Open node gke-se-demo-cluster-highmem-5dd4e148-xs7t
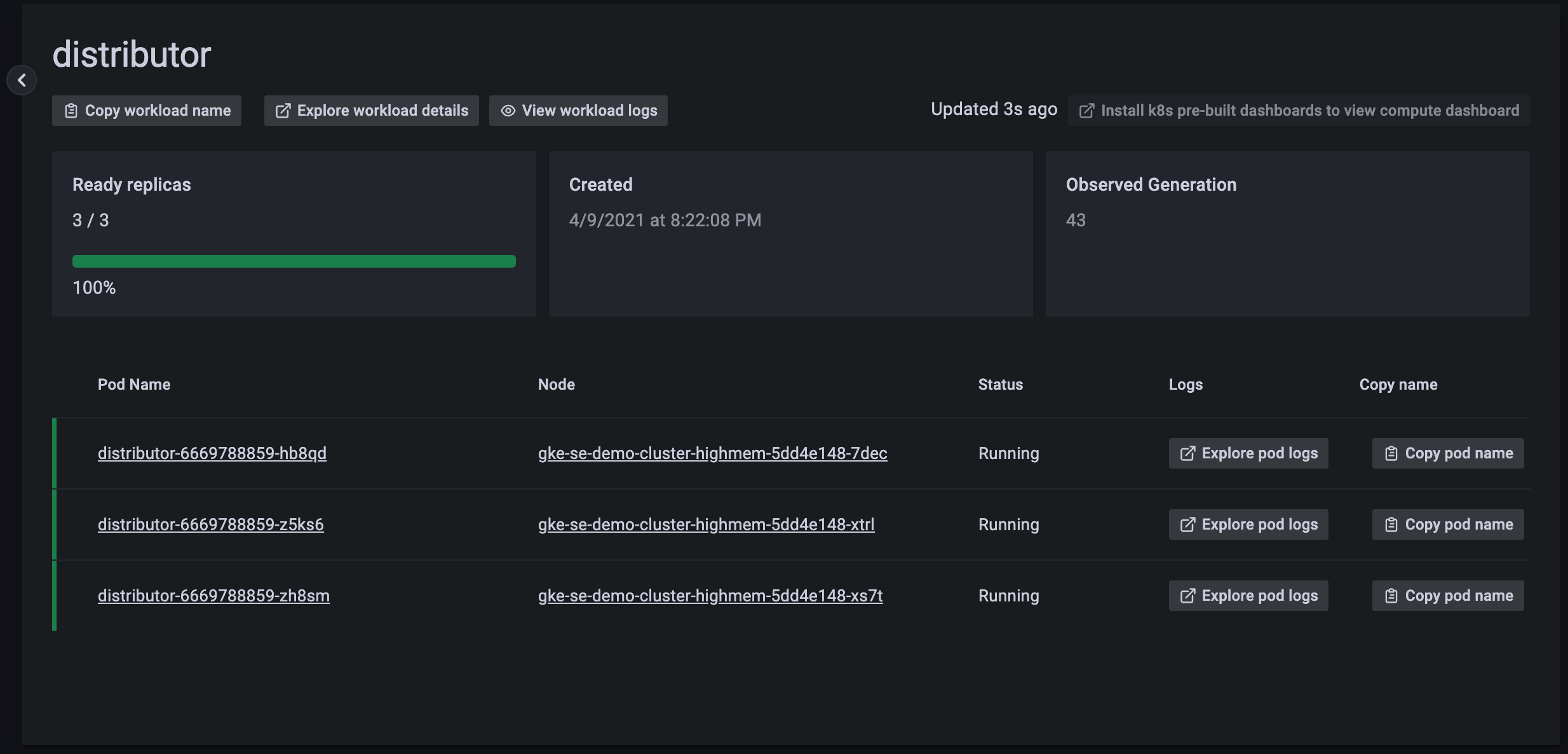Screen dimensions: 1568x754 709,595
